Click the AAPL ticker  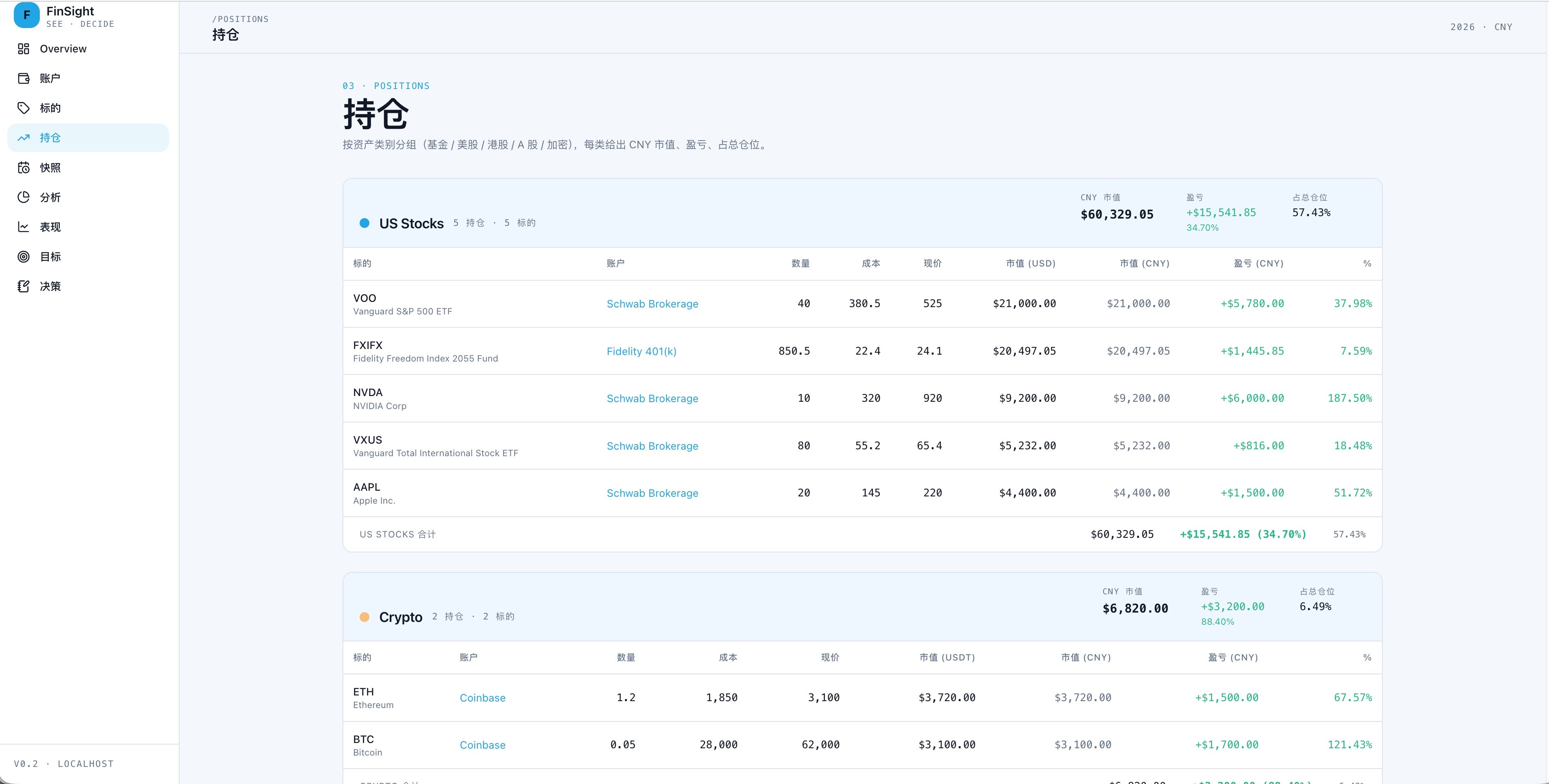click(366, 487)
